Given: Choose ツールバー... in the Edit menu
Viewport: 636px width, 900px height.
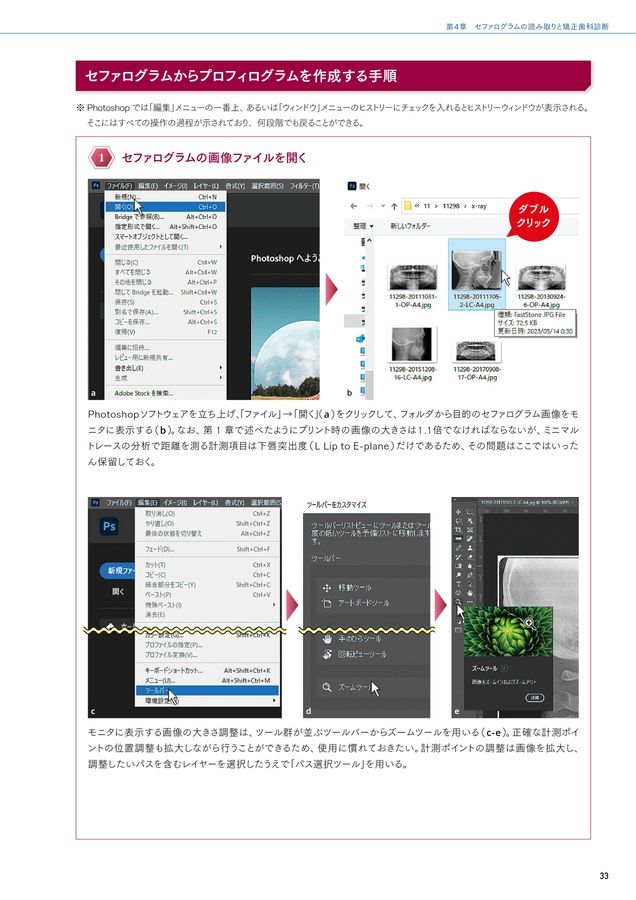Looking at the screenshot, I should (207, 690).
